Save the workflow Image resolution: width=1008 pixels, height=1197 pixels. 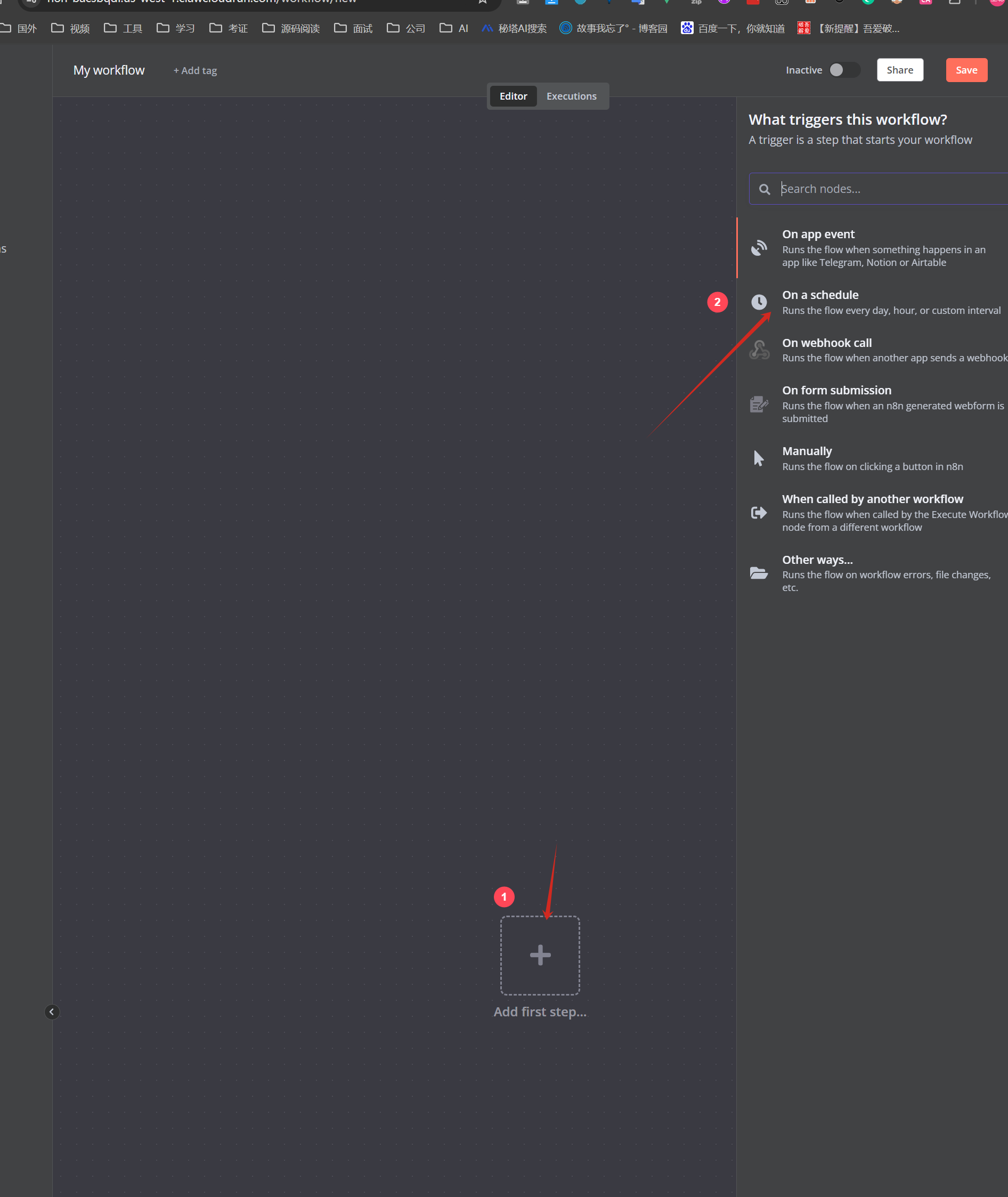pos(966,70)
